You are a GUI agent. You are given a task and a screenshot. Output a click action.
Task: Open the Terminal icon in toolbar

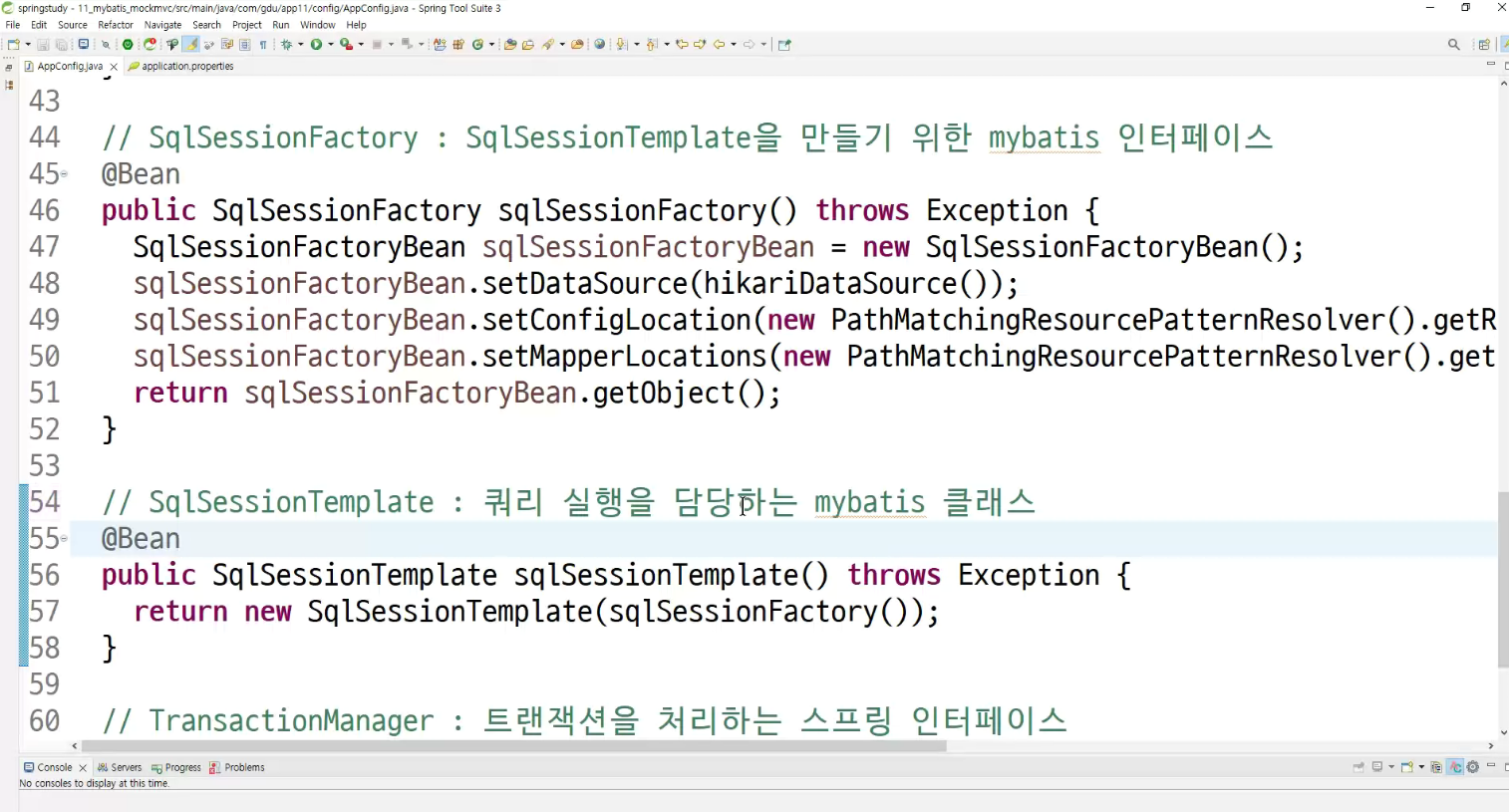pos(83,44)
